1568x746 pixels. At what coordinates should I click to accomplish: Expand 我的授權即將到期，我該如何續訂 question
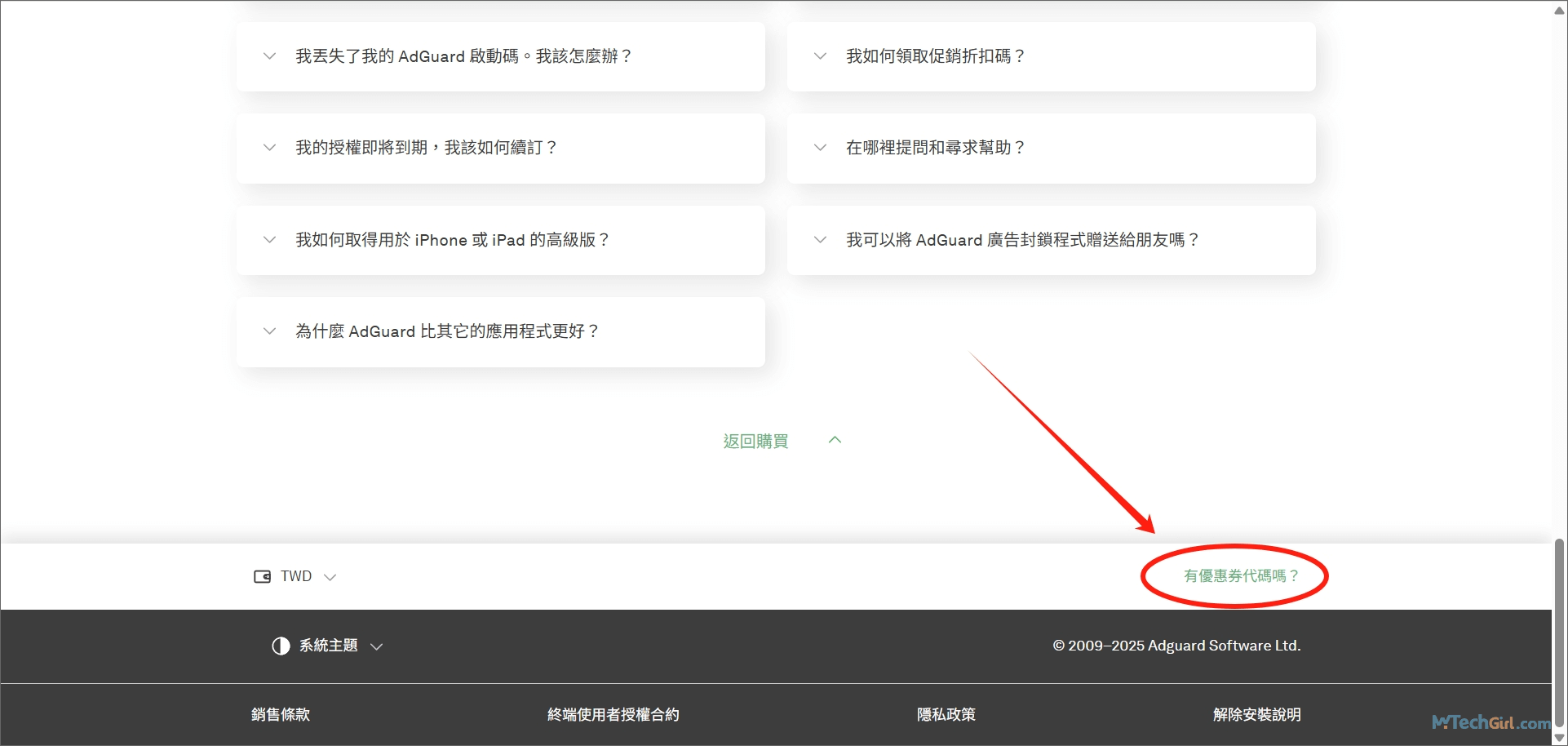tap(426, 148)
